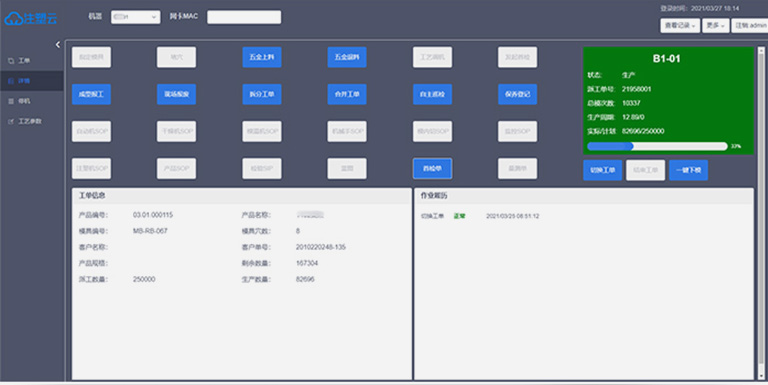The width and height of the screenshot is (768, 385).
Task: Select 停机 in the sidebar
Action: click(32, 101)
